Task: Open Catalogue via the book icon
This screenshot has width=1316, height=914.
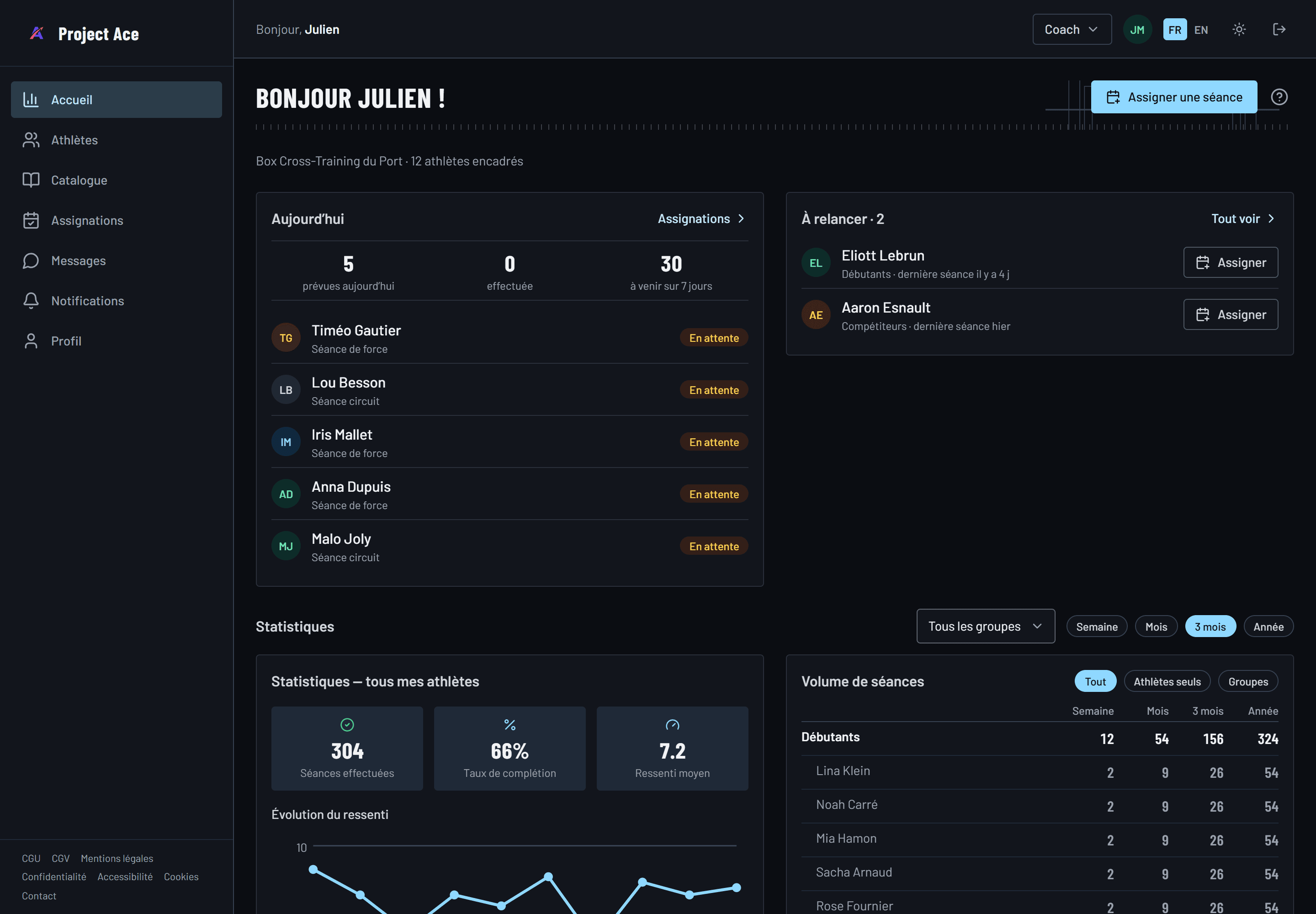Action: click(x=31, y=180)
